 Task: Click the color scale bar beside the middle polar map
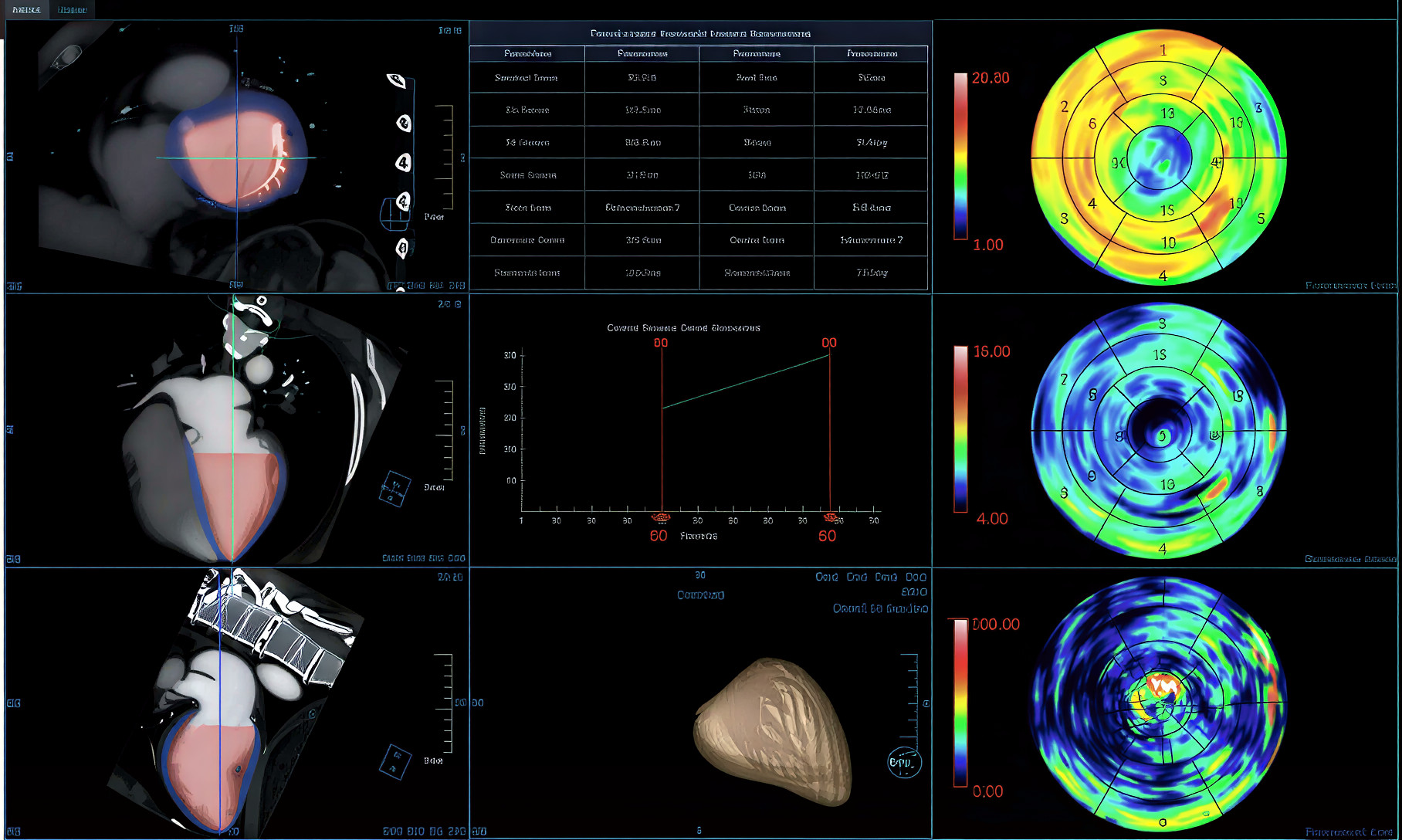coord(960,429)
